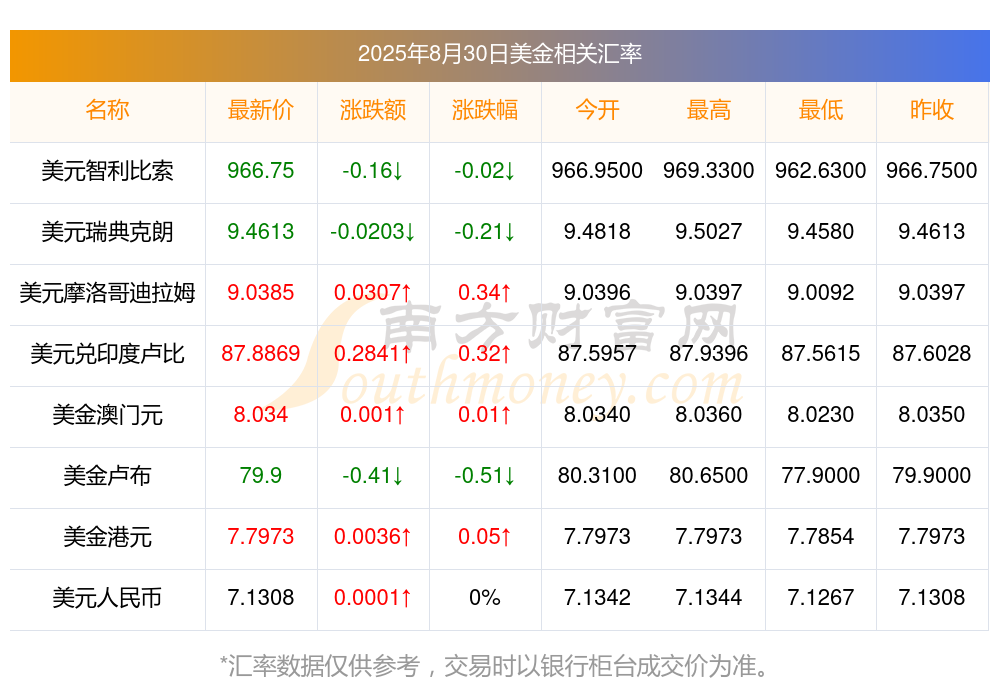Click the 美金卢布 row name

pos(107,476)
